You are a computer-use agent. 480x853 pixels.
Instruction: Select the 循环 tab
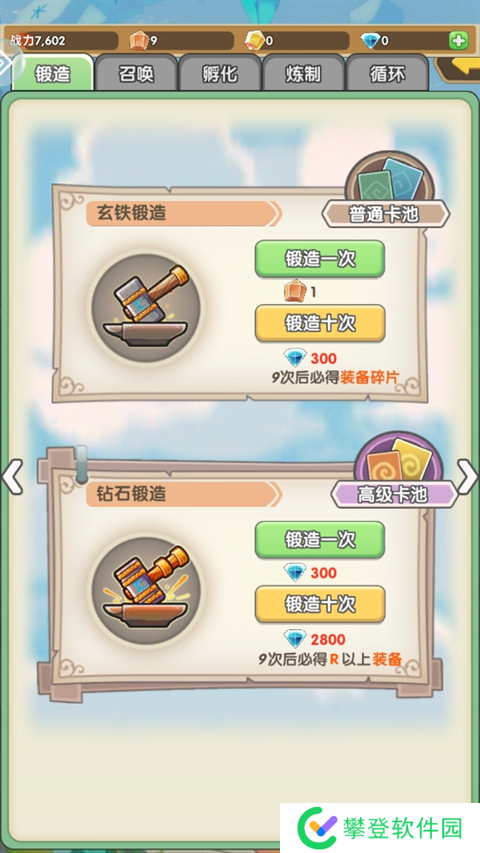click(x=387, y=73)
